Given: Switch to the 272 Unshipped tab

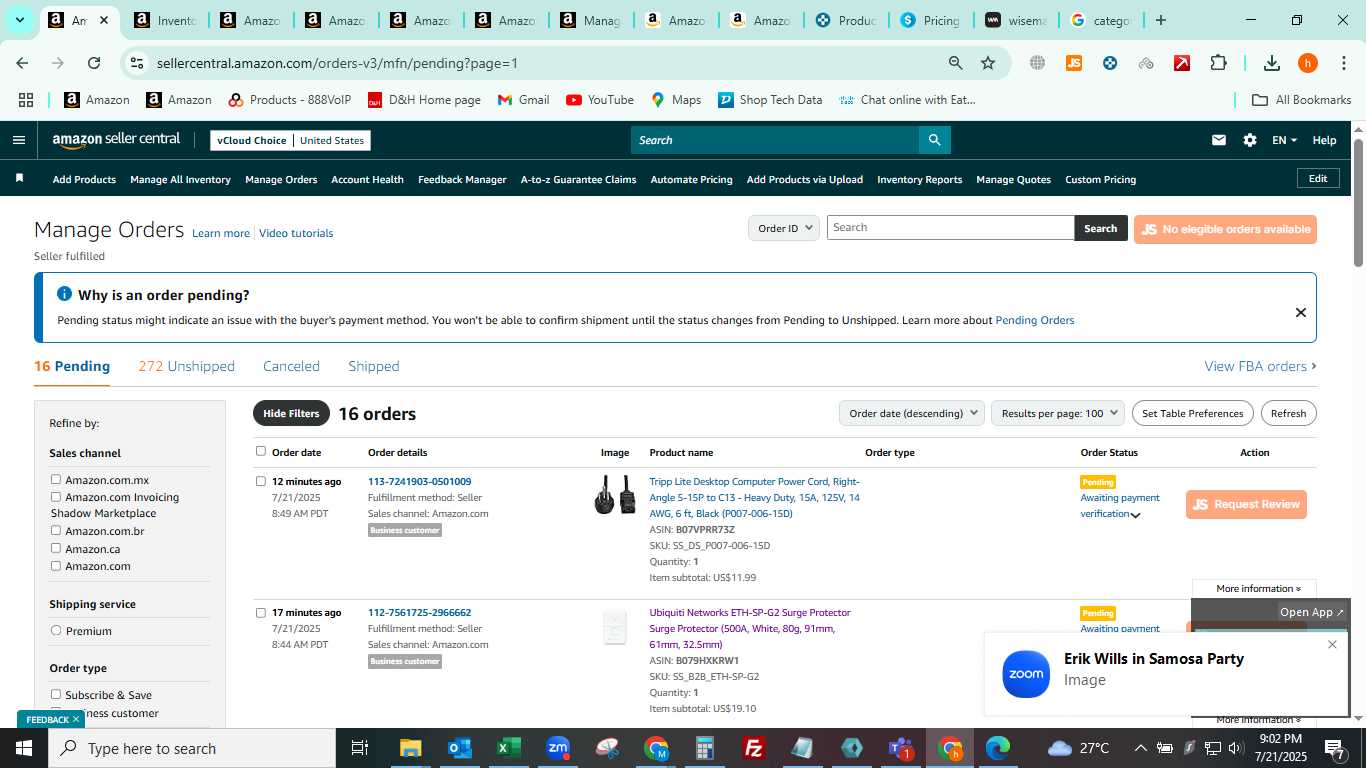Looking at the screenshot, I should point(187,366).
